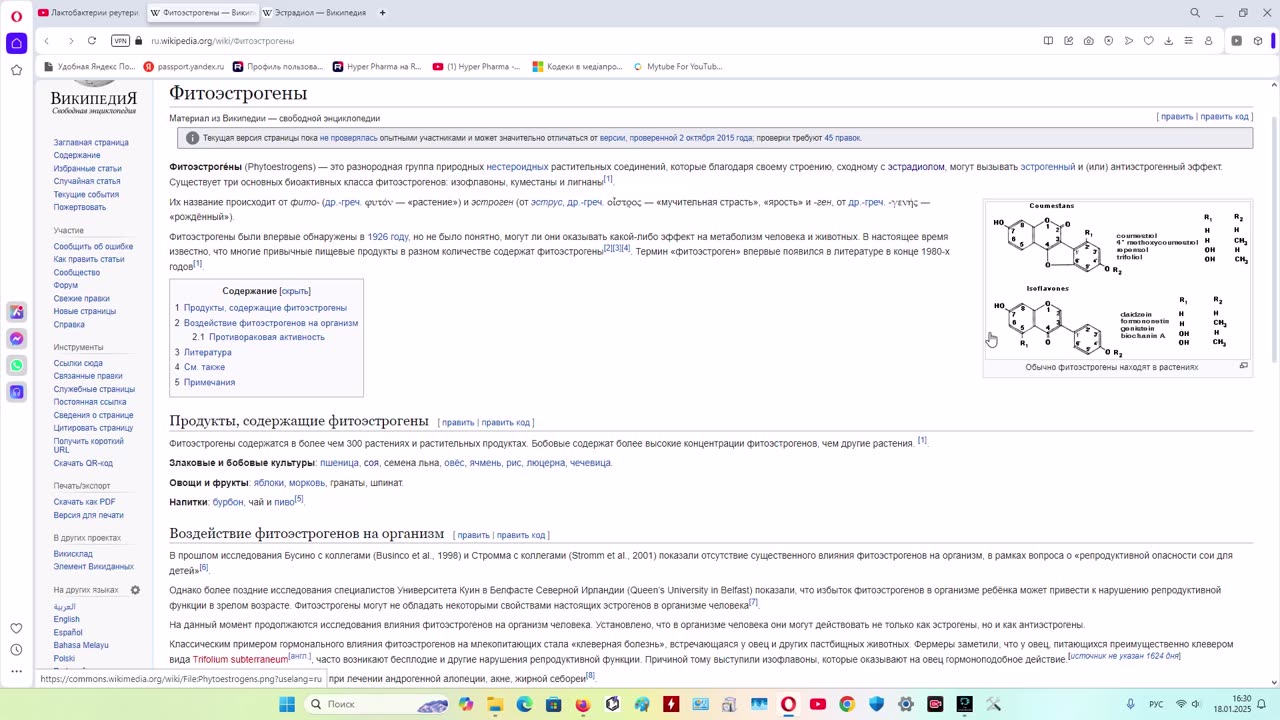1280x720 pixels.
Task: Open the downloads icon in toolbar
Action: (1168, 41)
